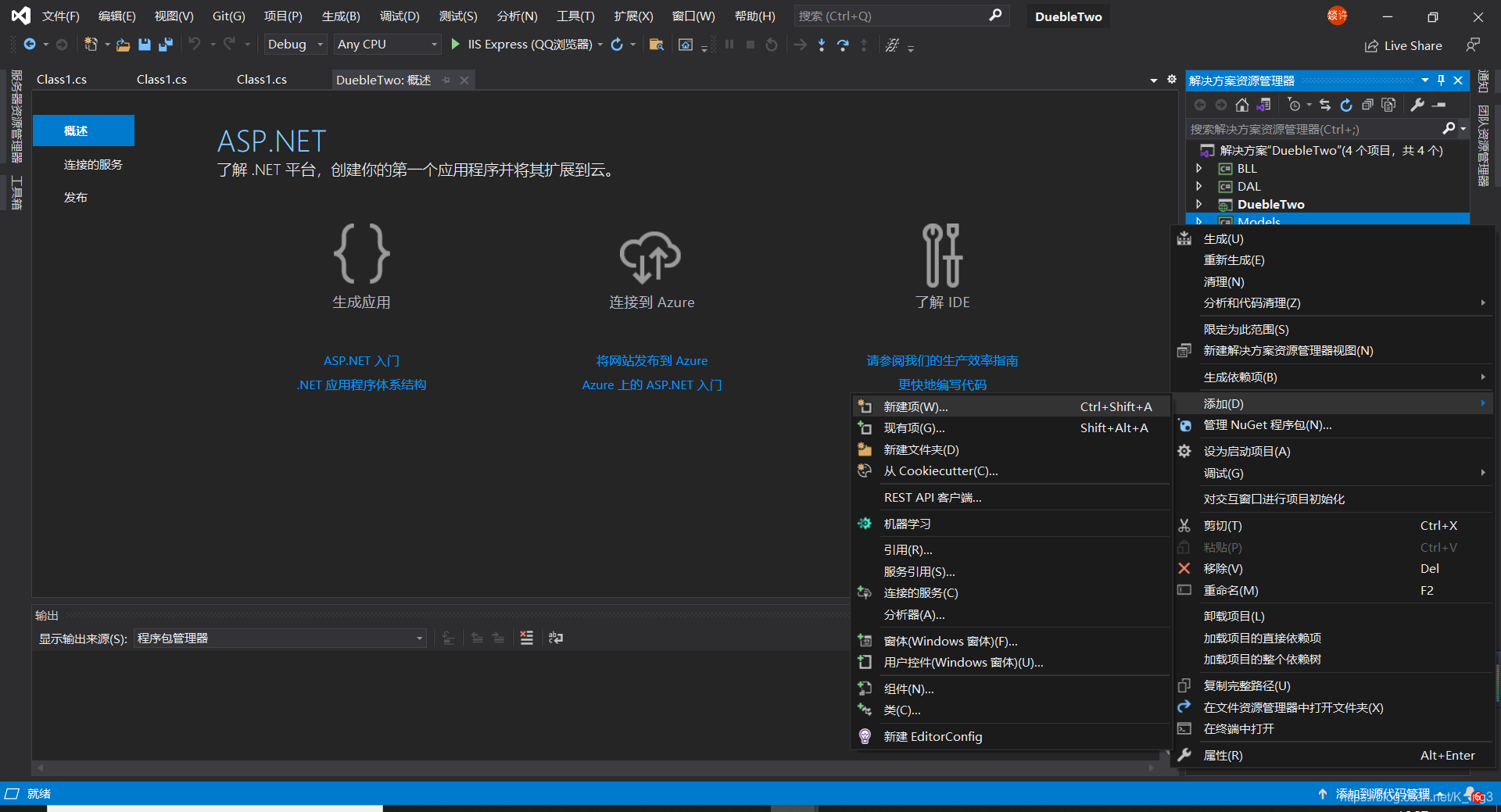Click Sync with Active Document arrows icon

pos(1324,105)
